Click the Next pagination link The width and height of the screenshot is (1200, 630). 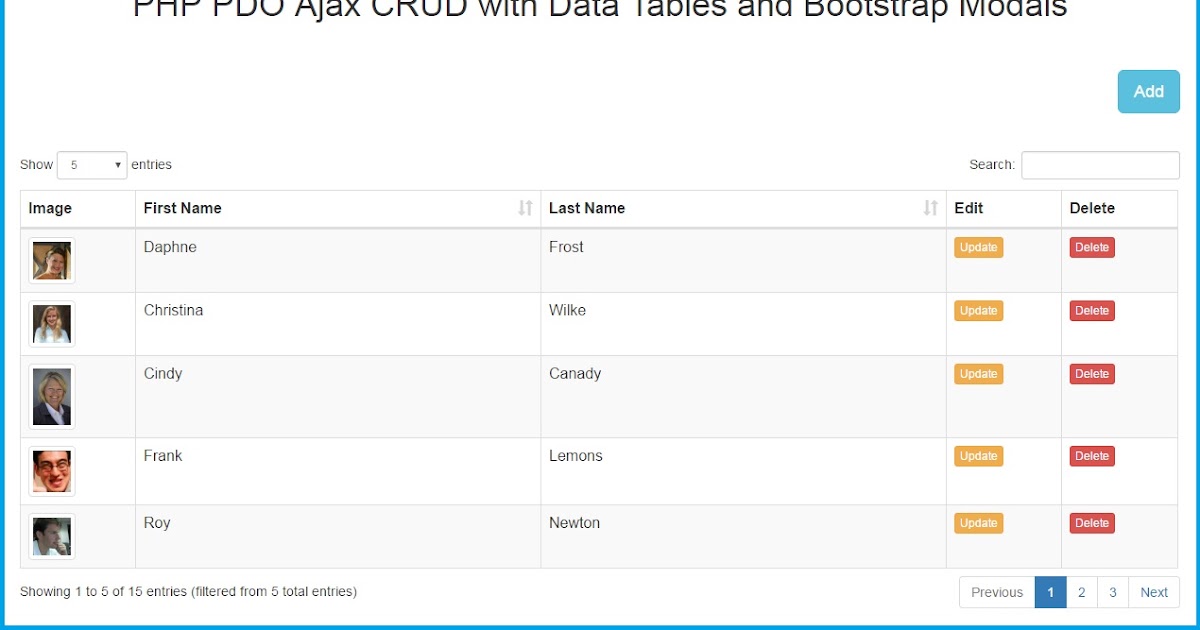(x=1154, y=592)
